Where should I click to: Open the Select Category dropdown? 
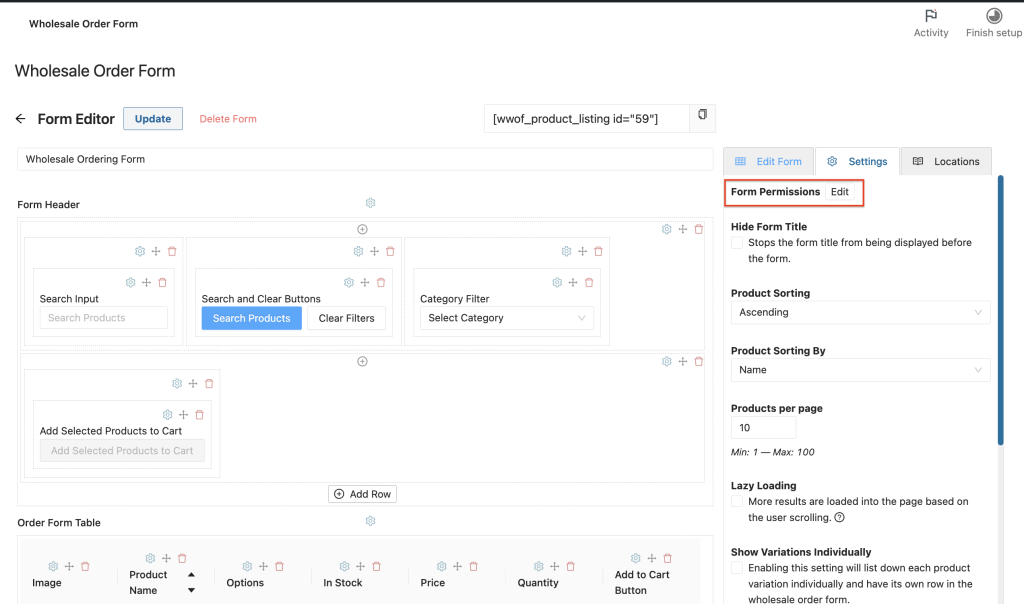(x=506, y=318)
